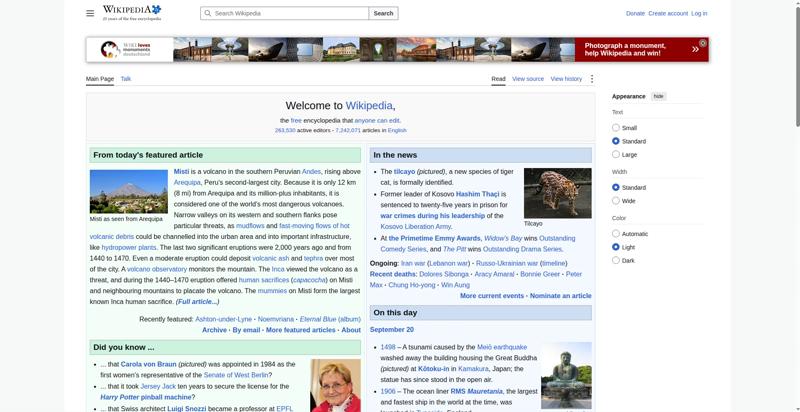Open the hamburger main menu

[90, 13]
